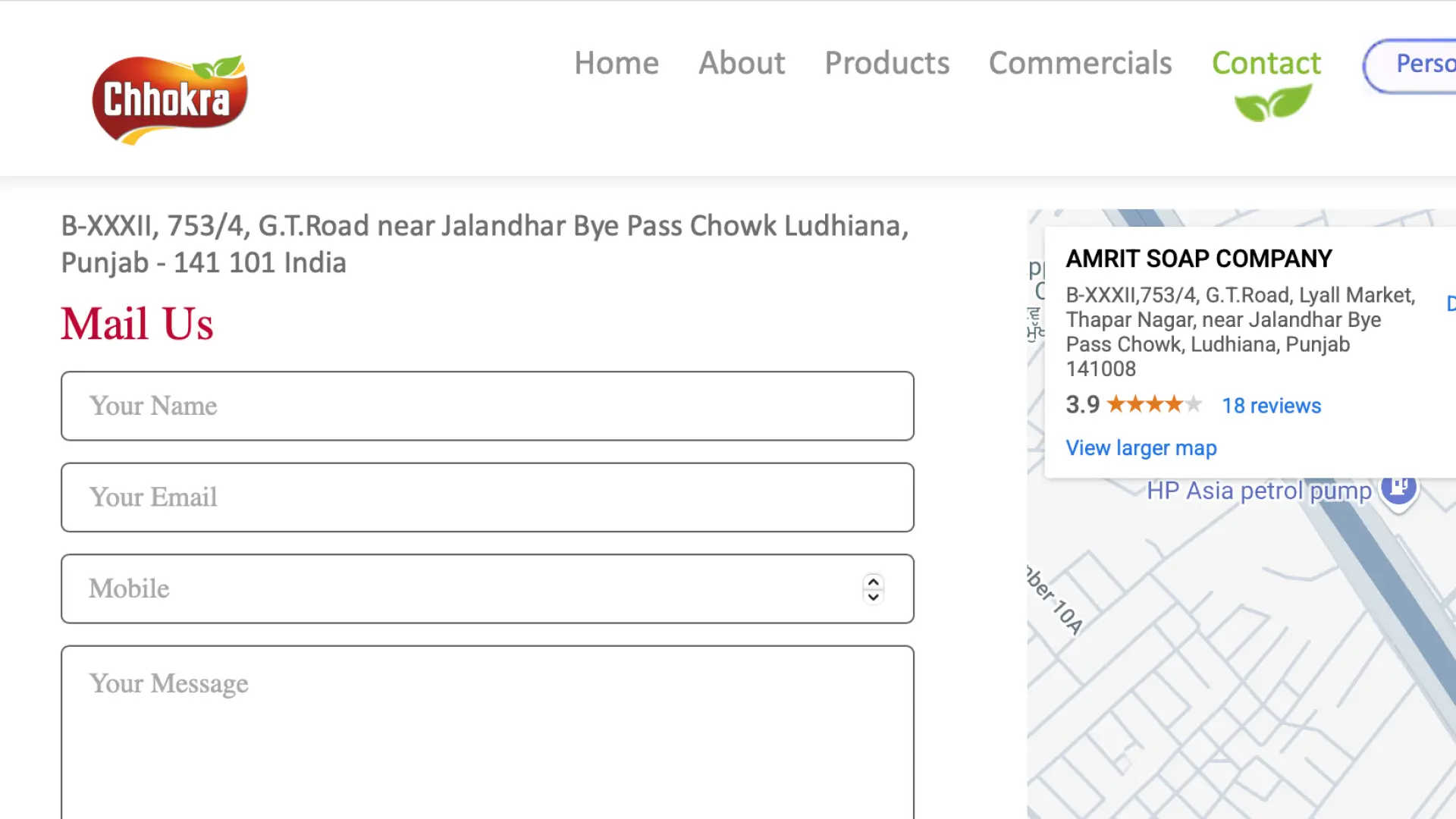The image size is (1456, 819).
Task: Click the Chhokra logo
Action: coord(169,97)
